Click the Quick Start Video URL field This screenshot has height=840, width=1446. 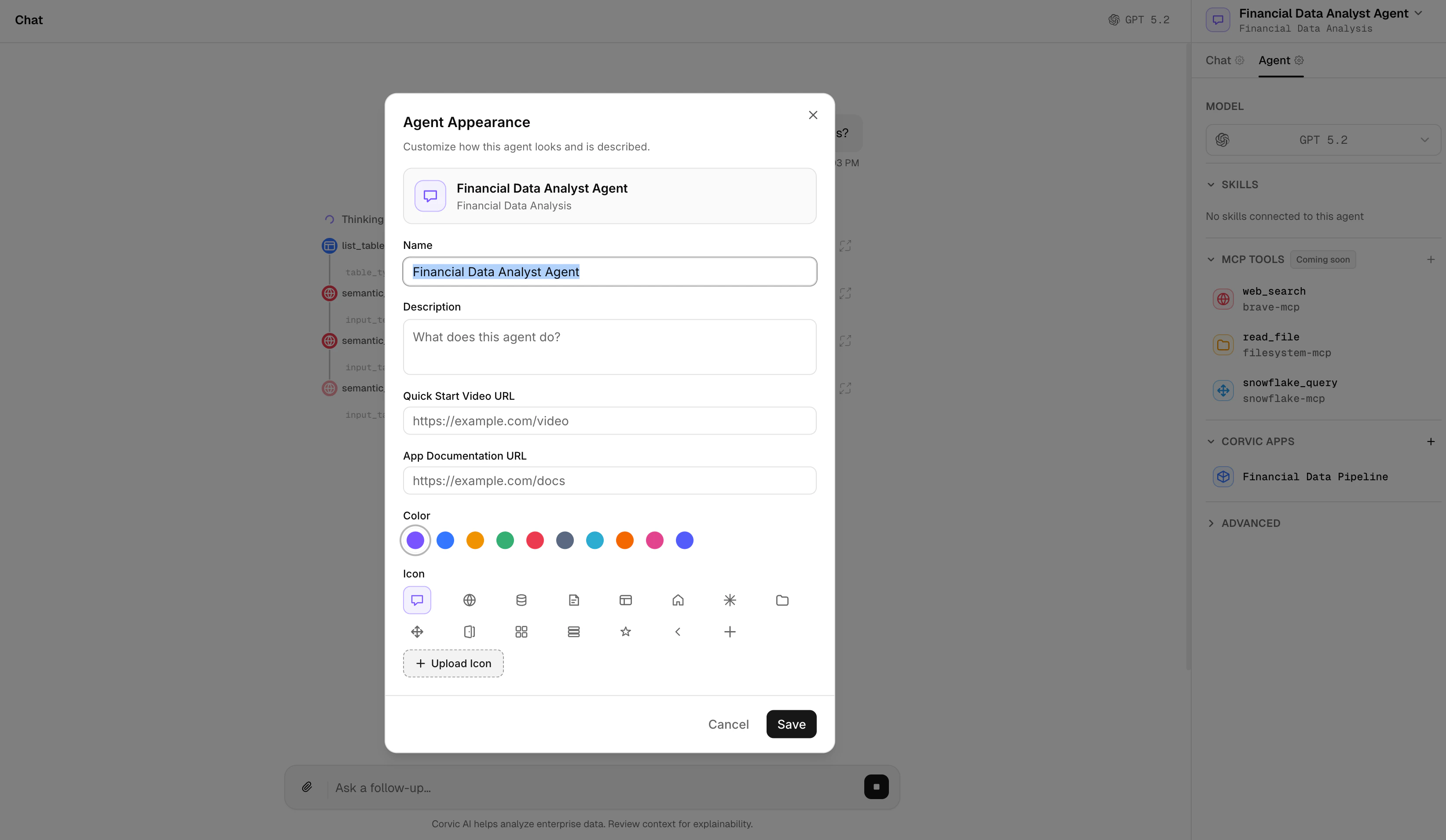609,420
